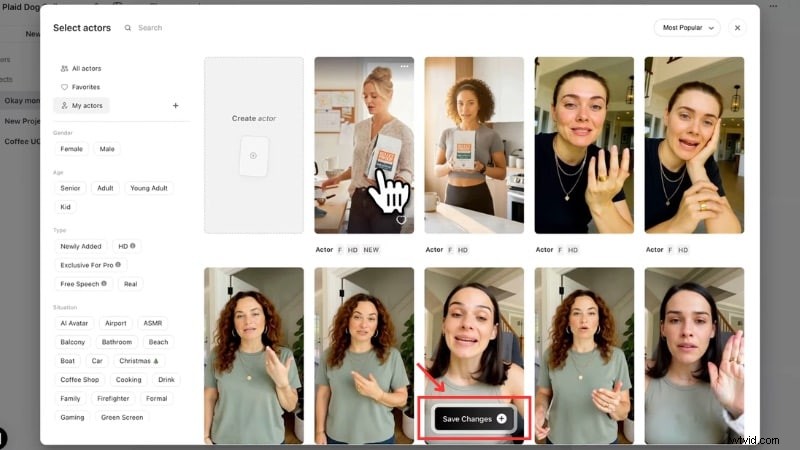The image size is (800, 450).
Task: Click the Favorites heart icon in sidebar
Action: pos(64,87)
